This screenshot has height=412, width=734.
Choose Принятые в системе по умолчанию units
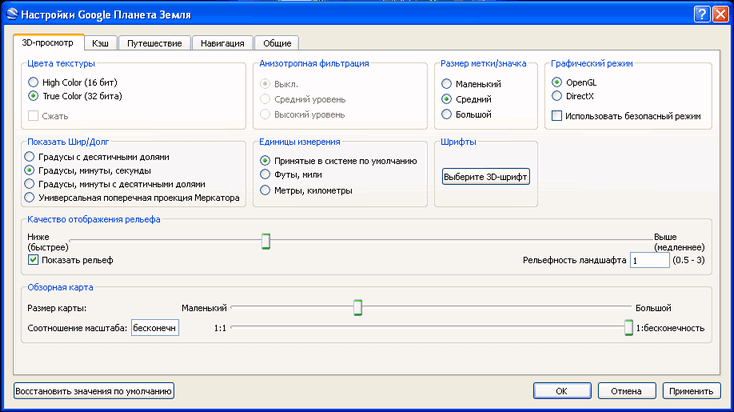[x=338, y=161]
